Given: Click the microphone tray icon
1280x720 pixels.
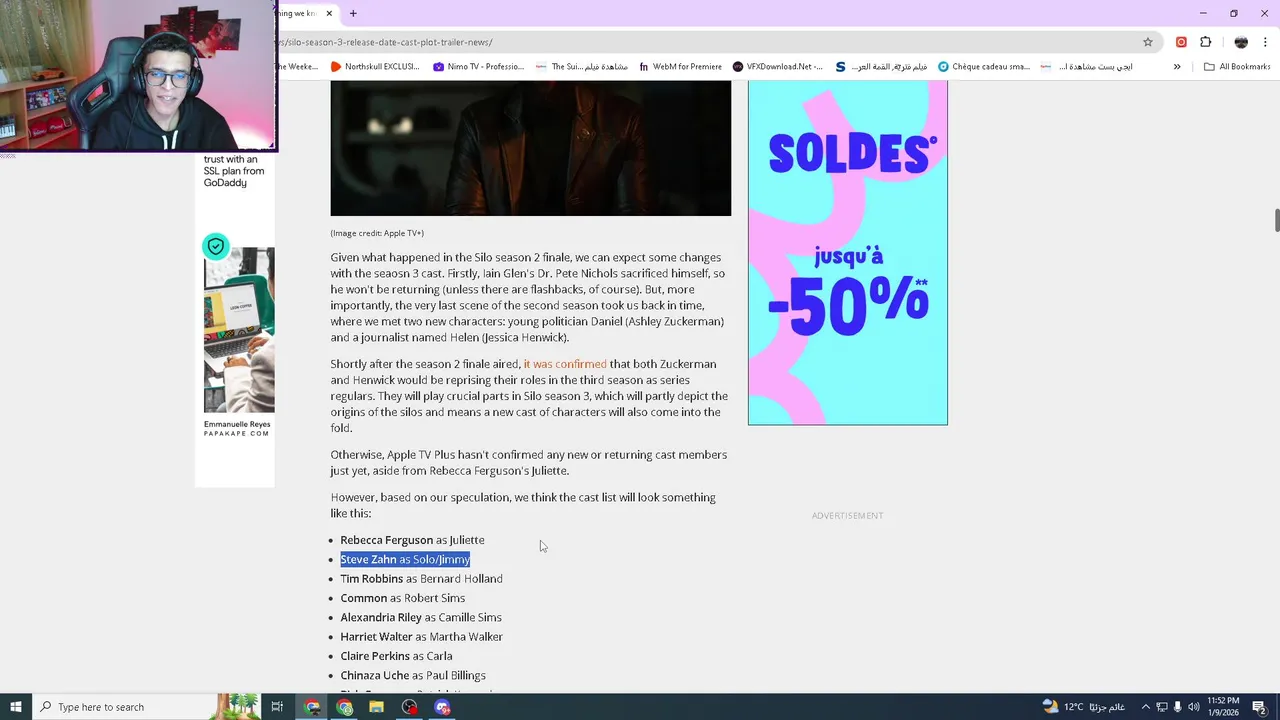Looking at the screenshot, I should (1177, 707).
